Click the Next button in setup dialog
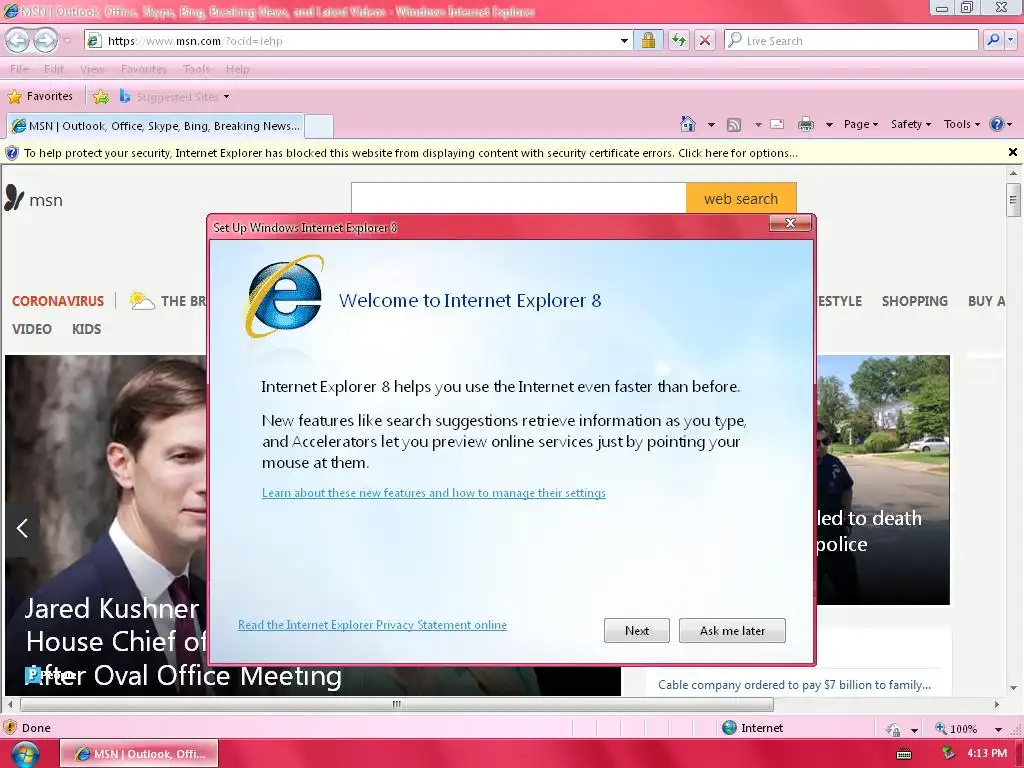 (x=637, y=630)
